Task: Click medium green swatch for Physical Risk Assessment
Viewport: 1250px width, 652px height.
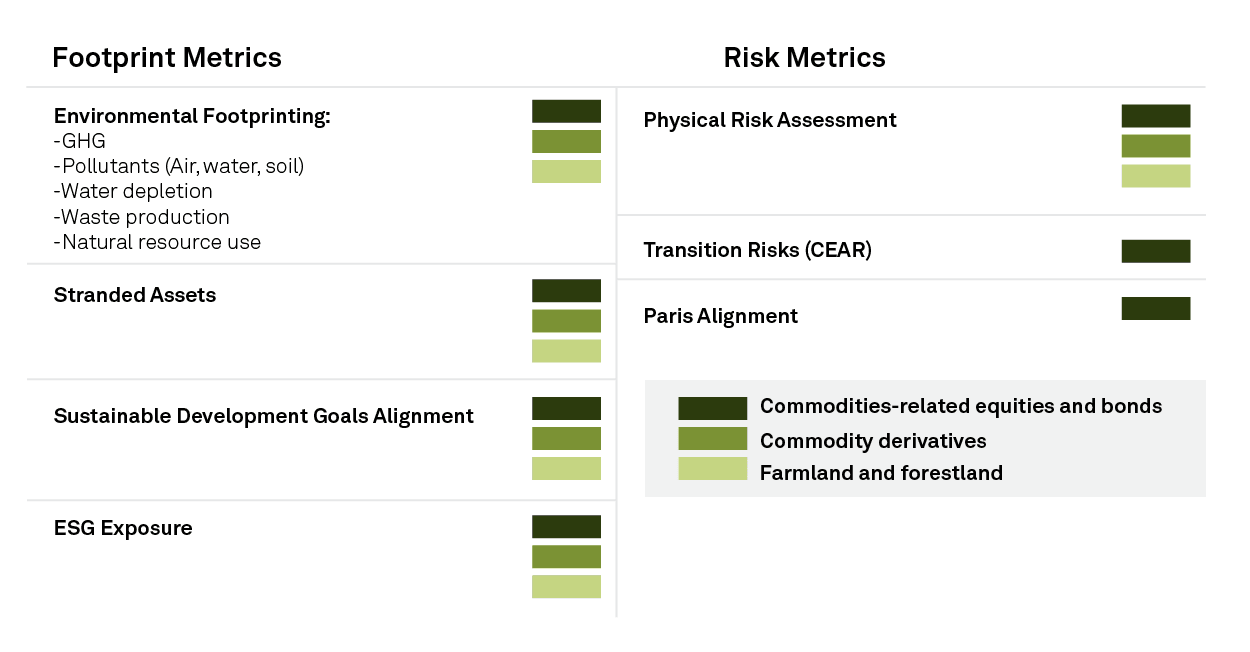Action: point(1156,146)
